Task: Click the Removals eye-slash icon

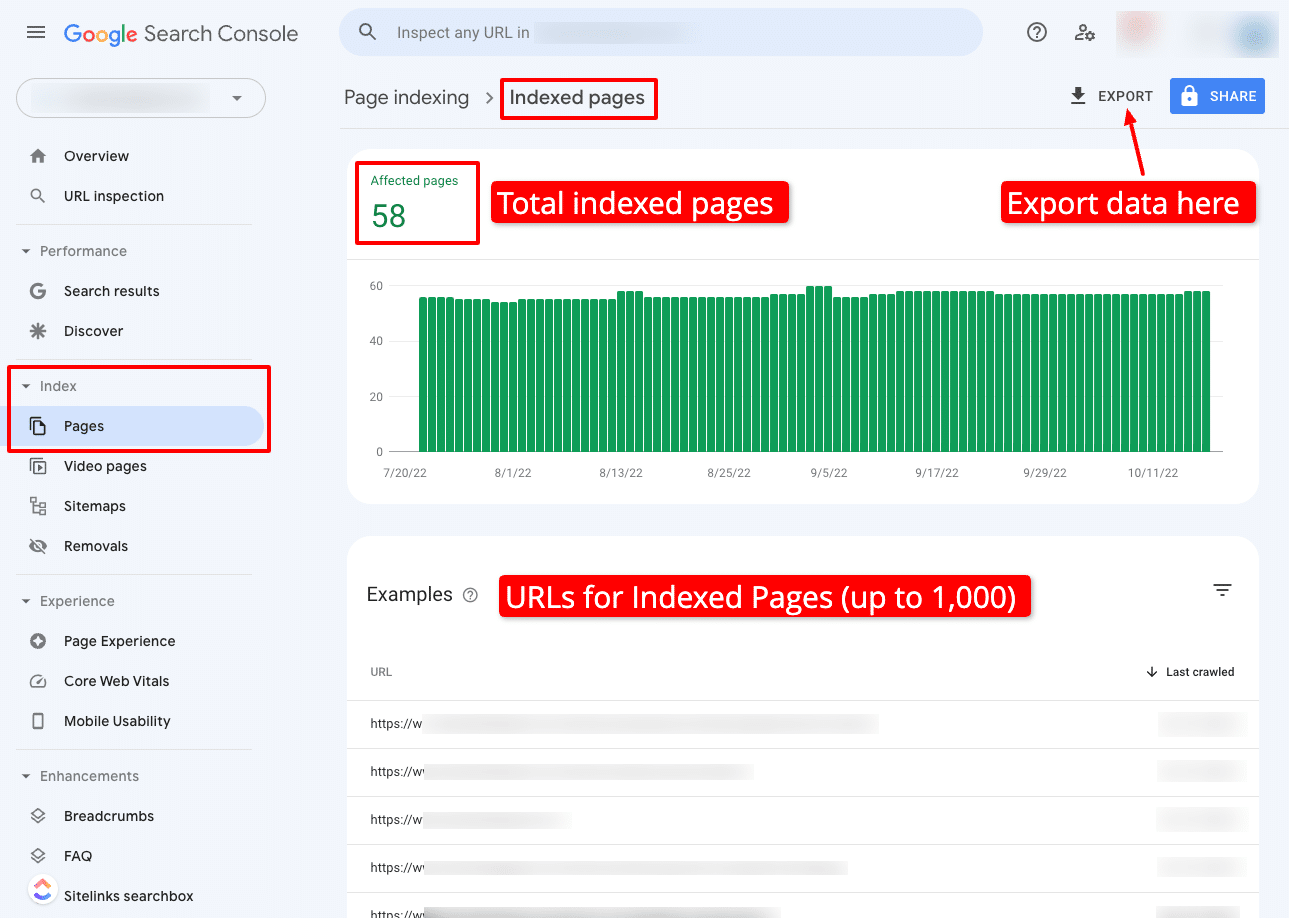Action: (x=38, y=546)
